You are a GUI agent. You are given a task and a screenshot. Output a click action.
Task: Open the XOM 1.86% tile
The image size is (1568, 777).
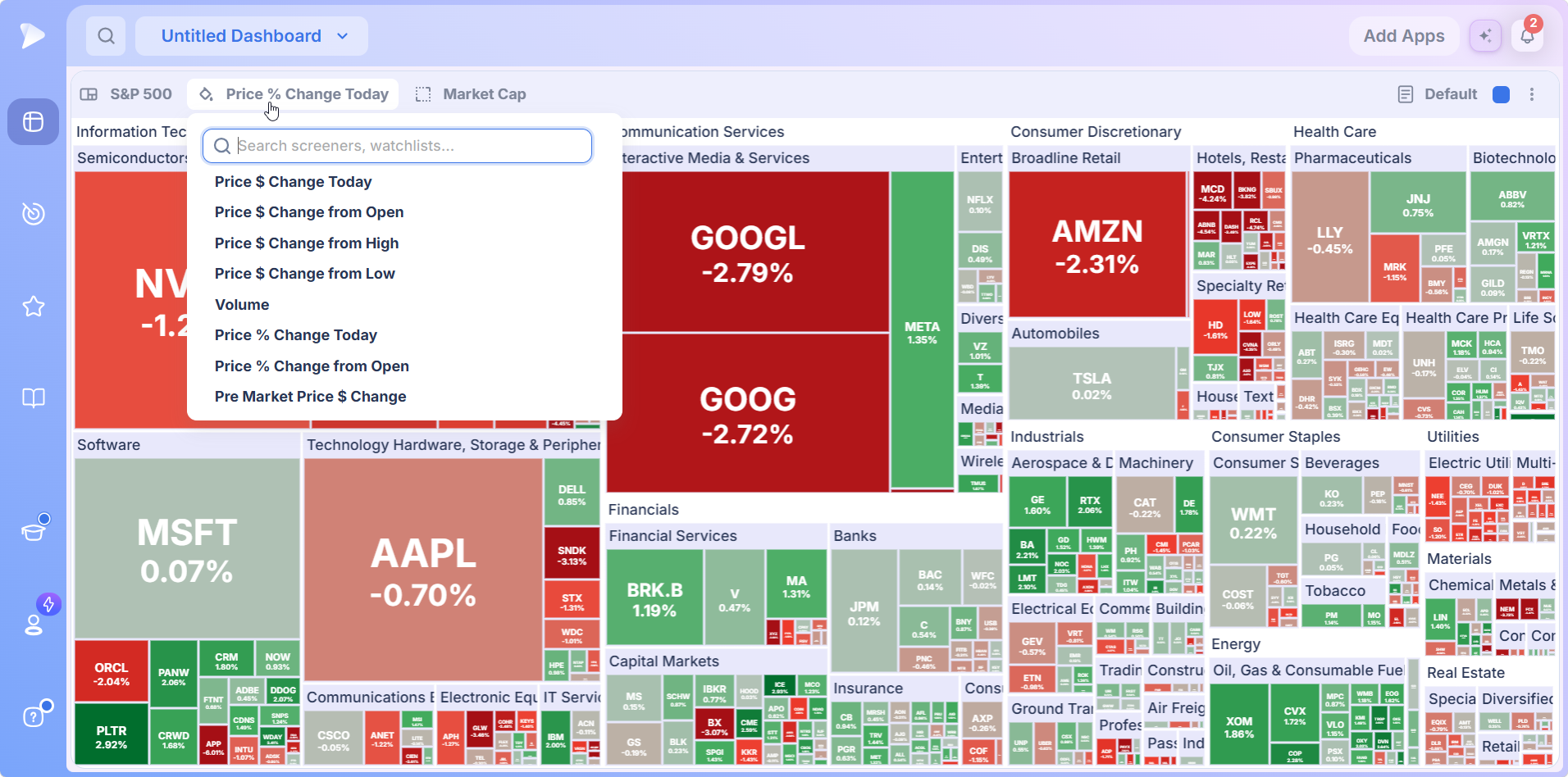[x=1239, y=725]
